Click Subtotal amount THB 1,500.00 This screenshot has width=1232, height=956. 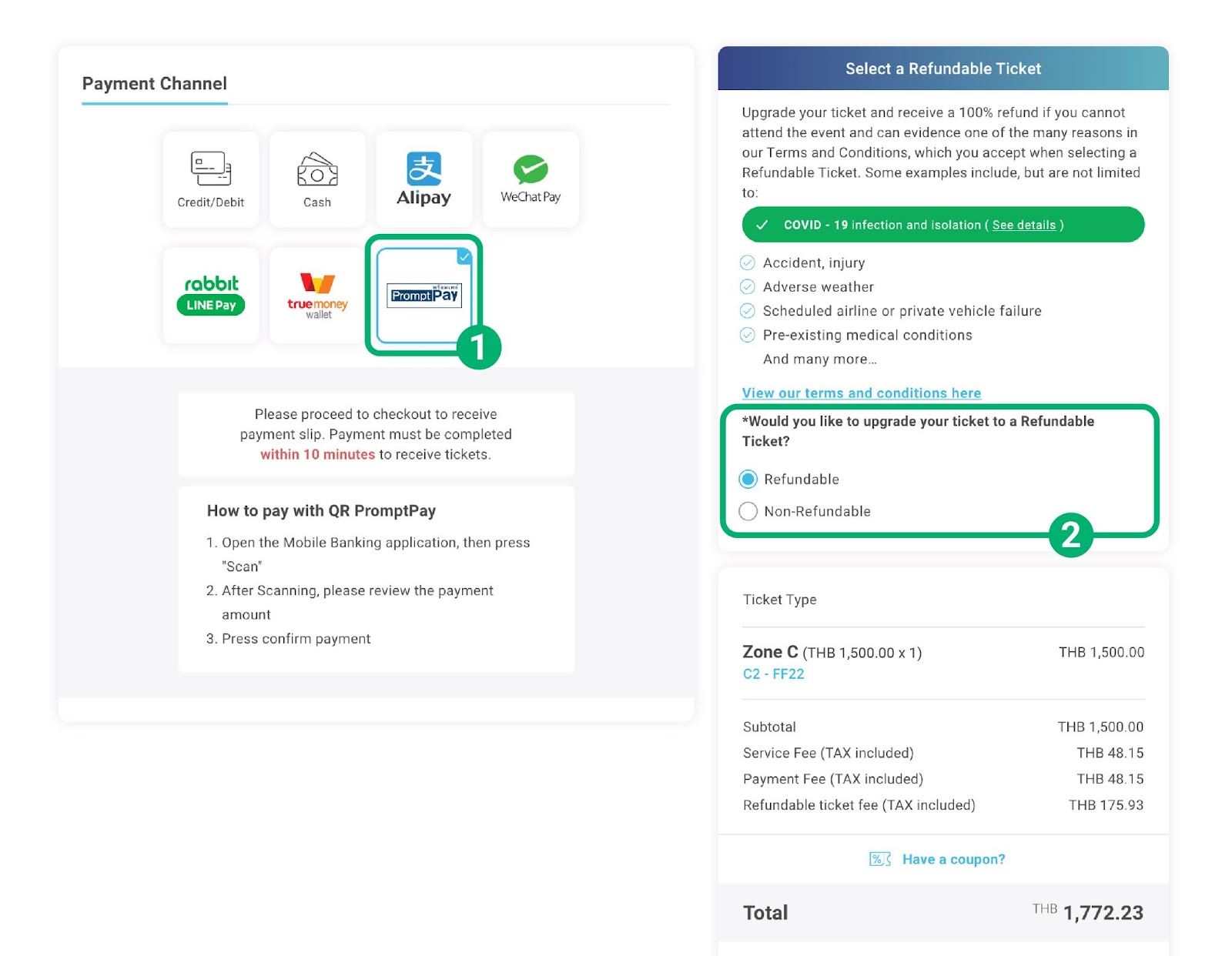coord(1100,727)
